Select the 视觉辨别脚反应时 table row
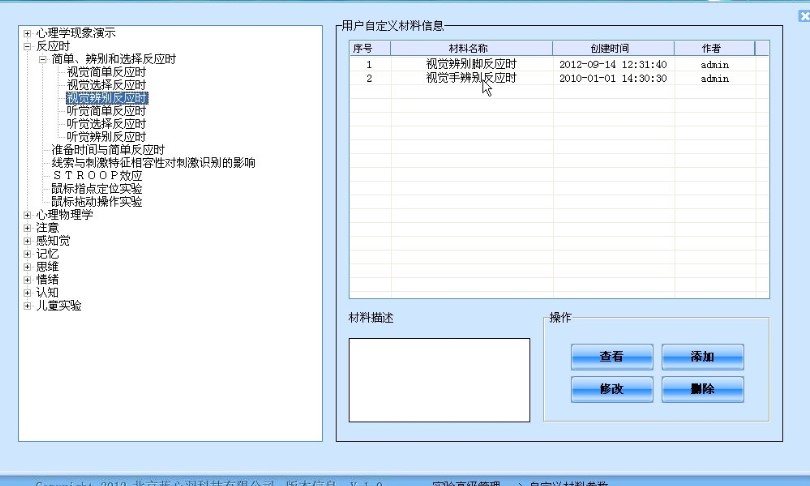 [x=470, y=64]
